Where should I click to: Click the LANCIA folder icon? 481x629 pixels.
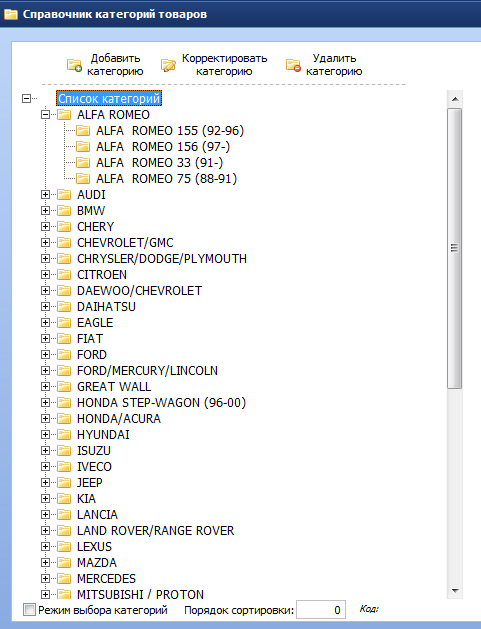click(64, 515)
